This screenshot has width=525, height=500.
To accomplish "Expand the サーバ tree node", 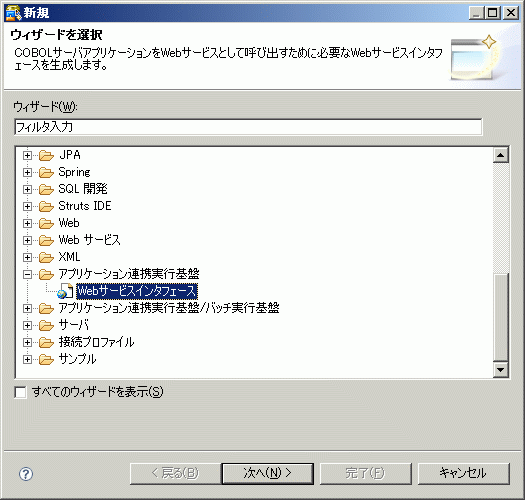I will click(x=27, y=326).
